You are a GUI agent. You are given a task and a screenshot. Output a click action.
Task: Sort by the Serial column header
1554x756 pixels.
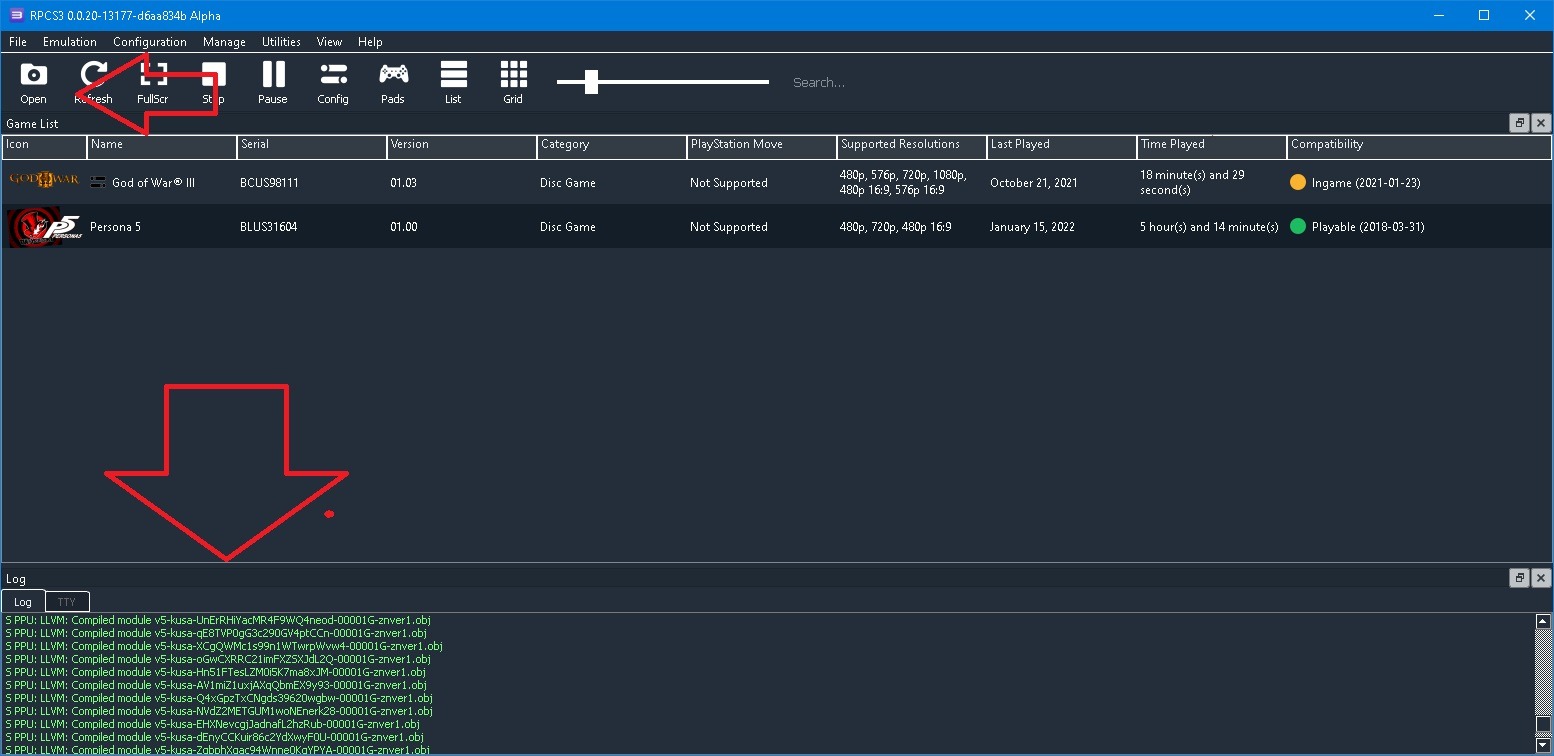tap(312, 146)
